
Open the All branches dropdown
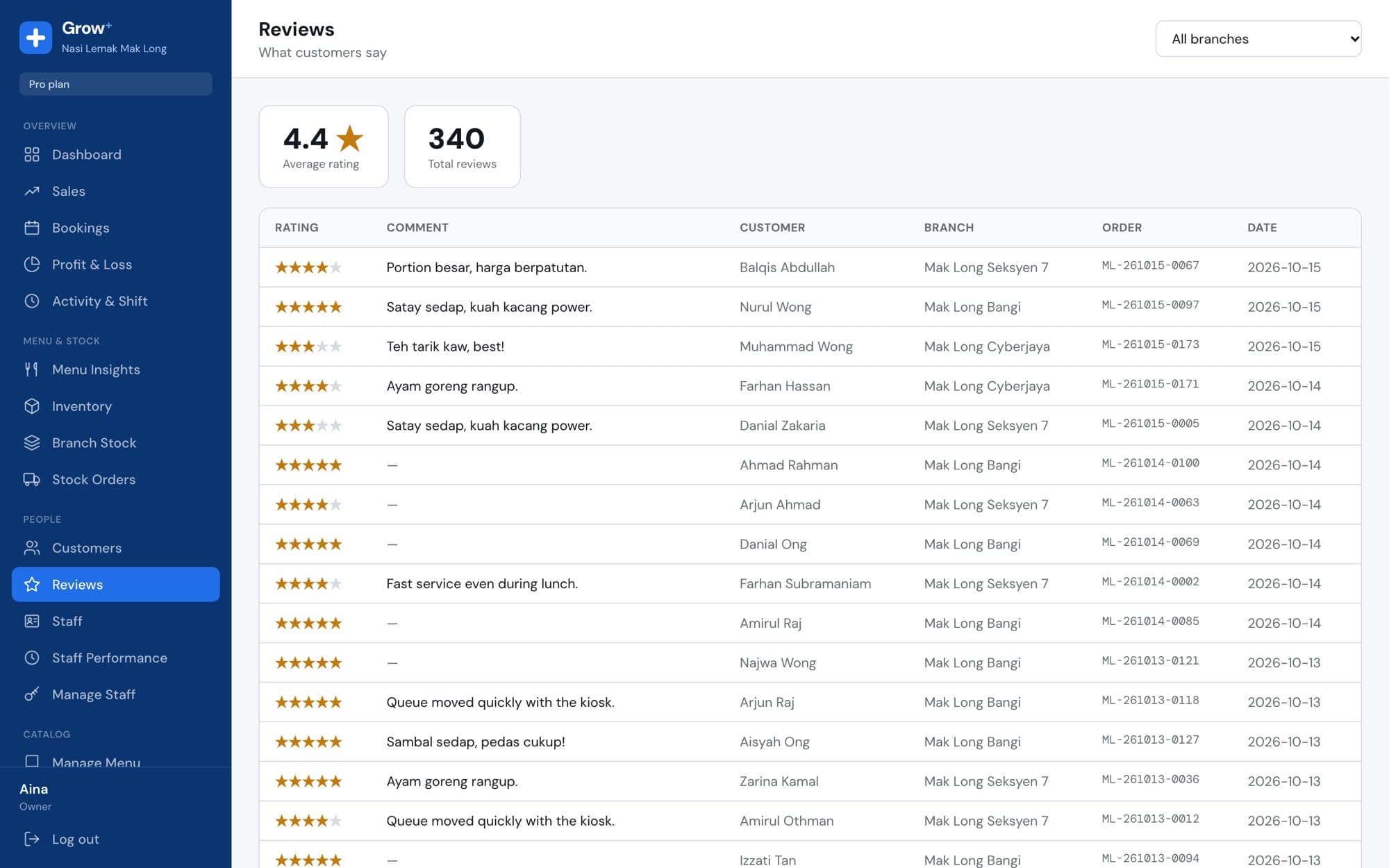click(1258, 39)
